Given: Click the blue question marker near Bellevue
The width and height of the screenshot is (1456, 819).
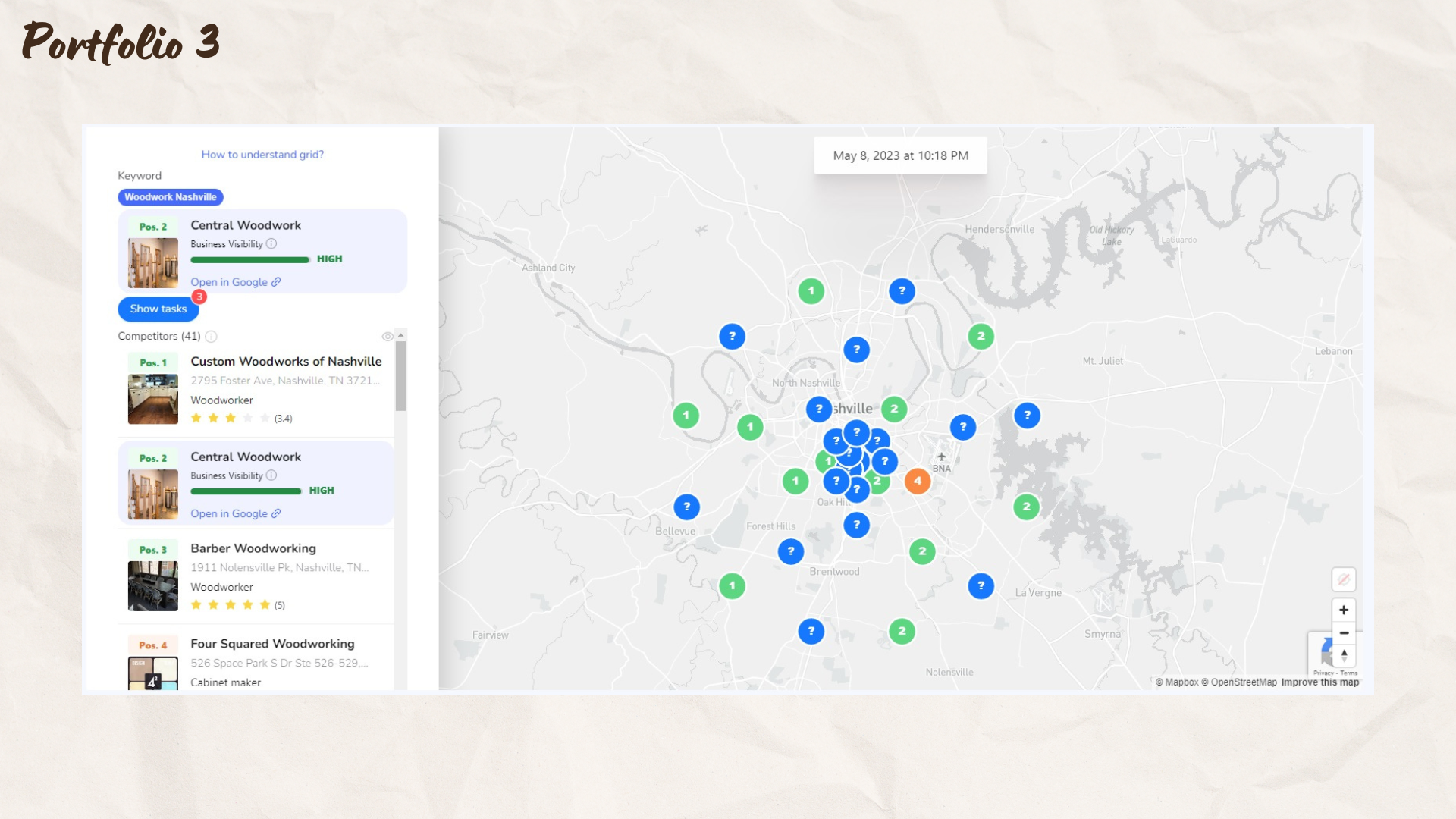Looking at the screenshot, I should pyautogui.click(x=686, y=507).
